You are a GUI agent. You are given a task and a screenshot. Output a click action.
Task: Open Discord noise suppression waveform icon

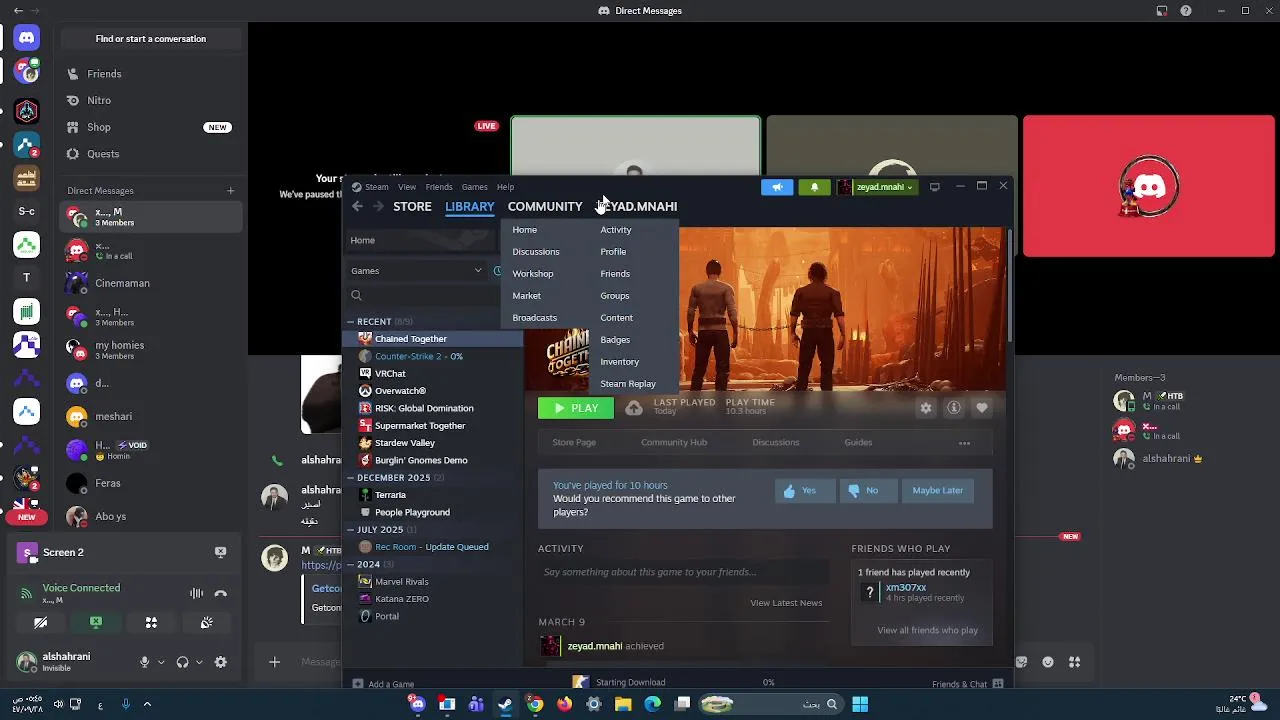tap(197, 594)
